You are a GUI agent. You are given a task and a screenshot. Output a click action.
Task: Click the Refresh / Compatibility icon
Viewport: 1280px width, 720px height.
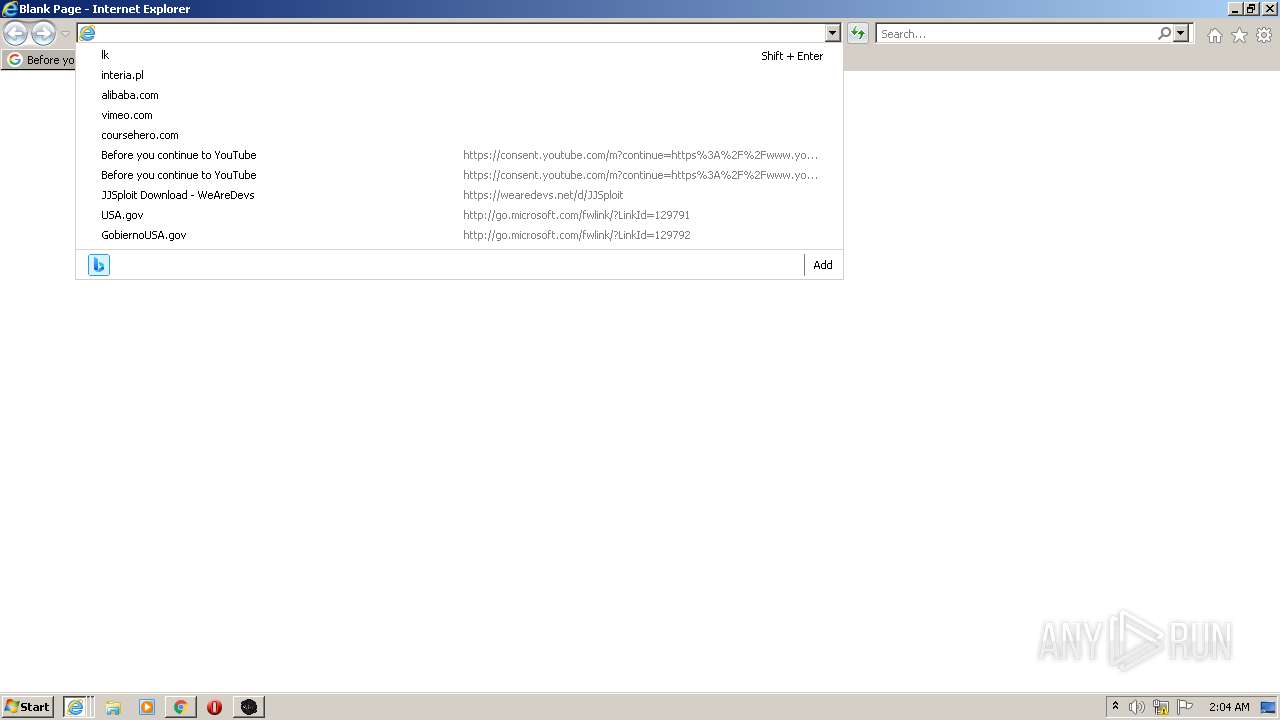[x=857, y=34]
